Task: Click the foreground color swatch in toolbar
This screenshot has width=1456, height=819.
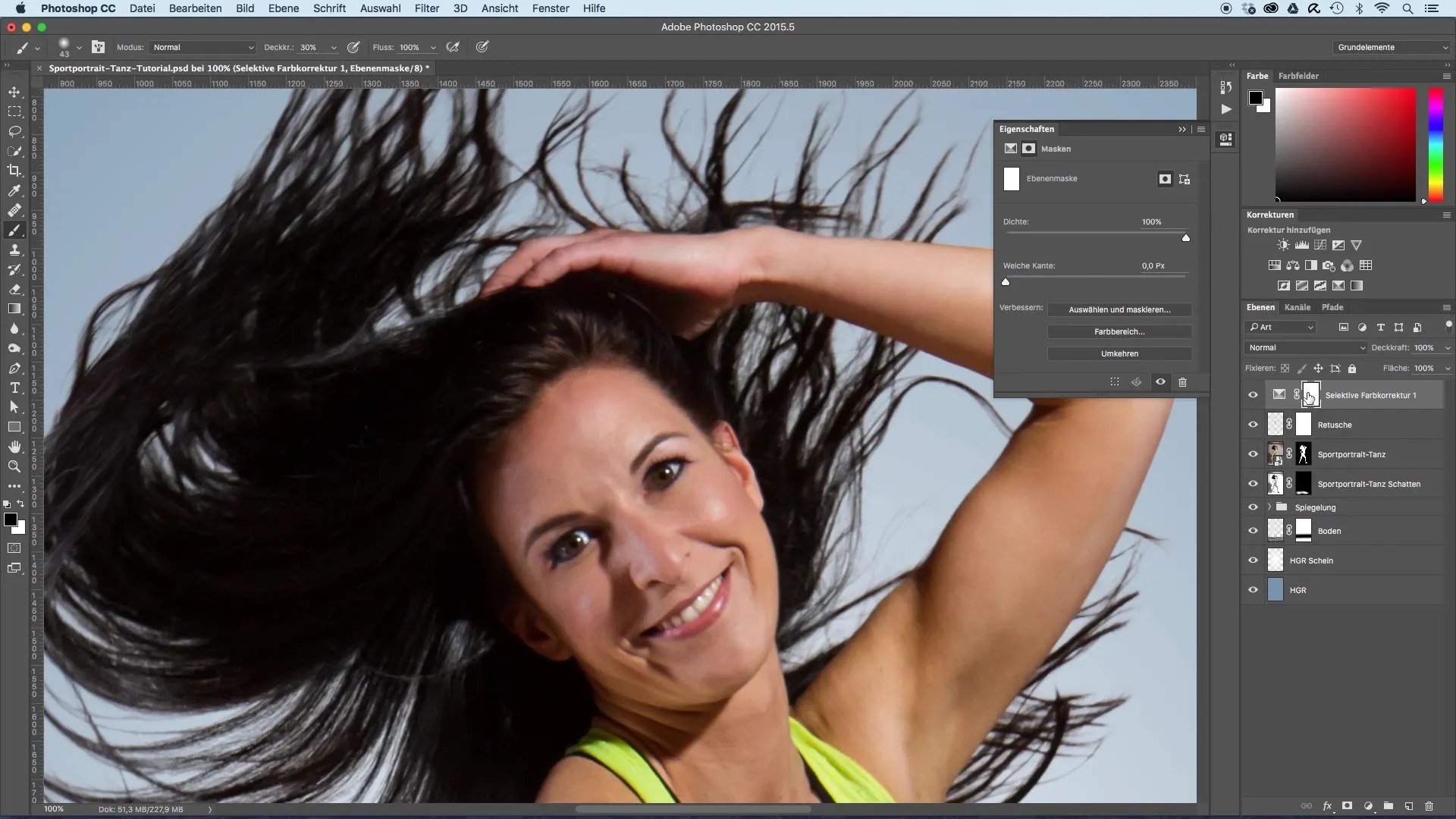Action: [x=11, y=519]
